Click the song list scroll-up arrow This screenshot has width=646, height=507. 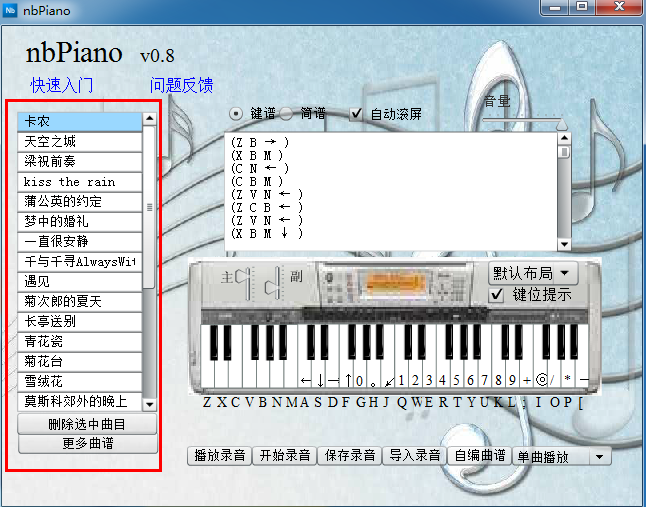coord(149,119)
